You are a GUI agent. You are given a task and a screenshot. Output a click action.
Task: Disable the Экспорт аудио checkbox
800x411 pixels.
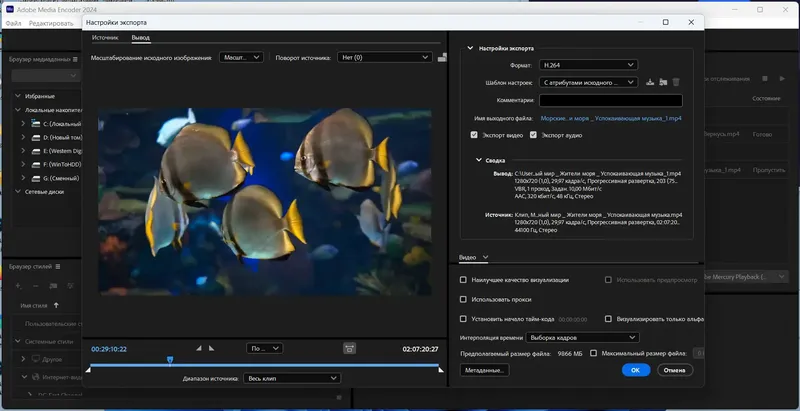pos(533,134)
